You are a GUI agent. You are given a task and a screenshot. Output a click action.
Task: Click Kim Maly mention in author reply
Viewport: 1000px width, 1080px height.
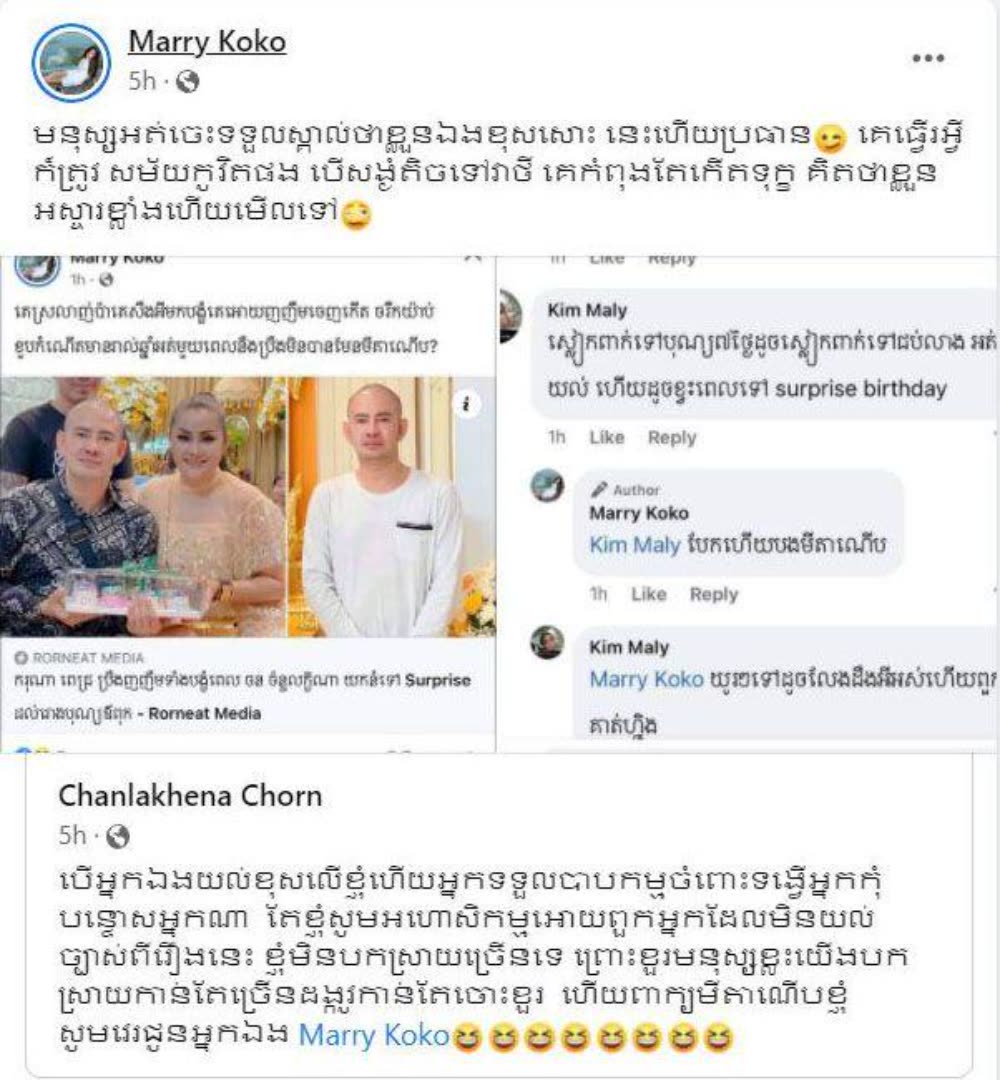635,545
